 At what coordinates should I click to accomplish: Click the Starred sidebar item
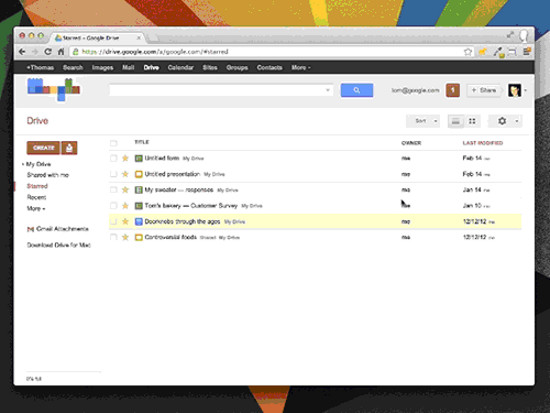coord(37,186)
